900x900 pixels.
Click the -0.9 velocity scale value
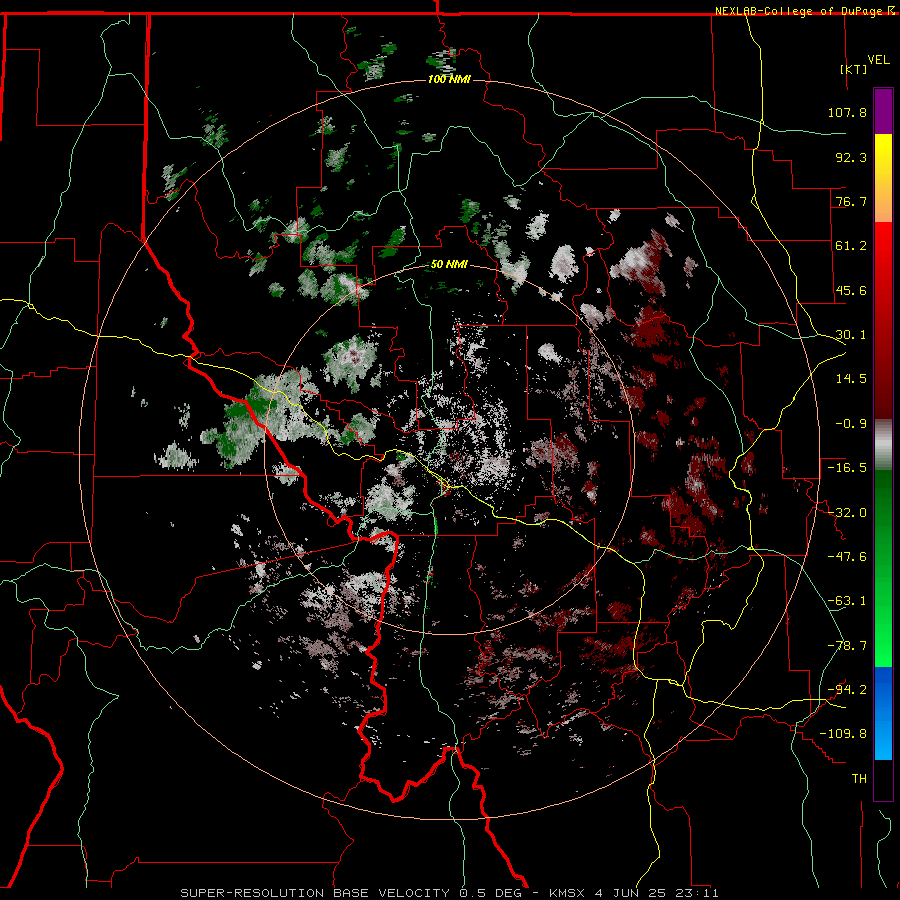tap(851, 424)
